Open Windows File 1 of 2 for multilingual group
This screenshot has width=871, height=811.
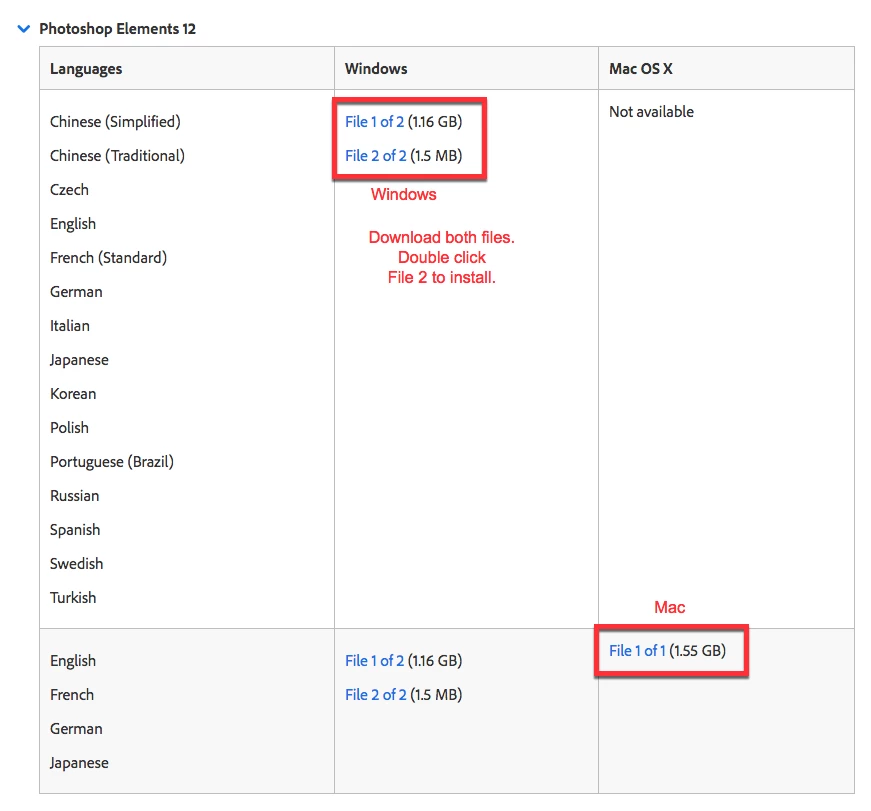pos(374,122)
